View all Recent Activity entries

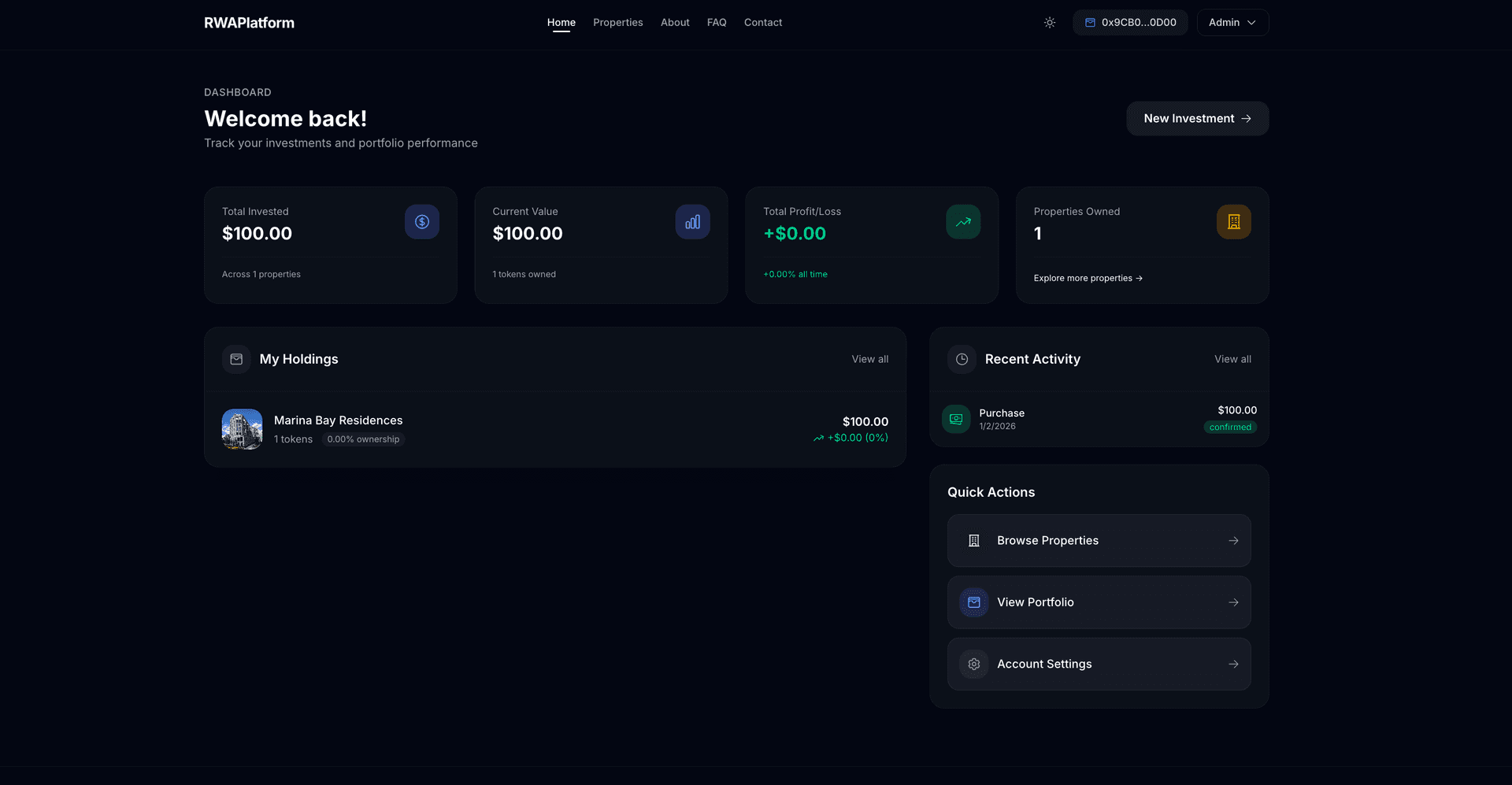pyautogui.click(x=1232, y=359)
